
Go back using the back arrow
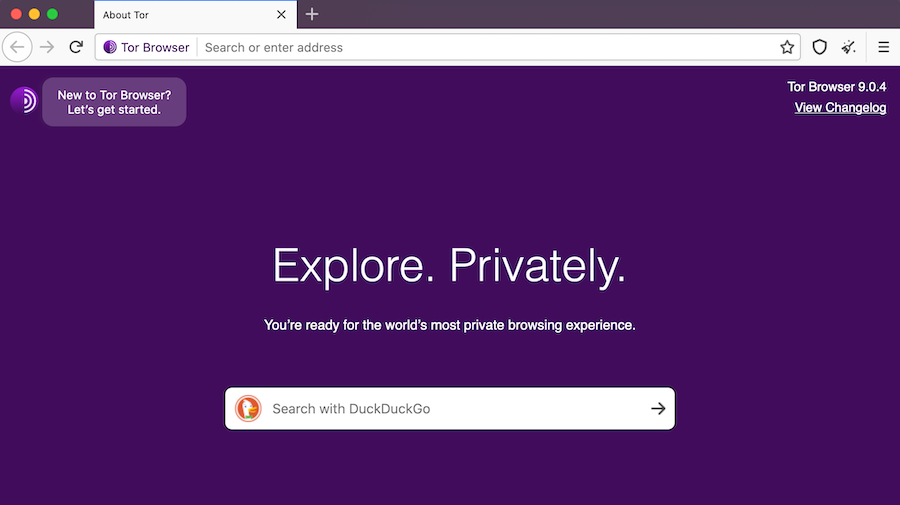point(17,47)
